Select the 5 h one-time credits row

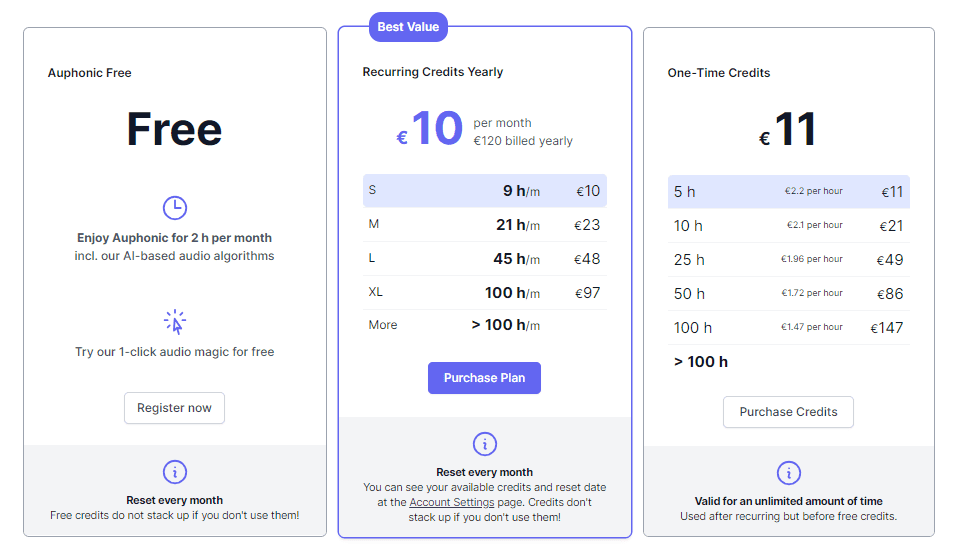pyautogui.click(x=789, y=192)
